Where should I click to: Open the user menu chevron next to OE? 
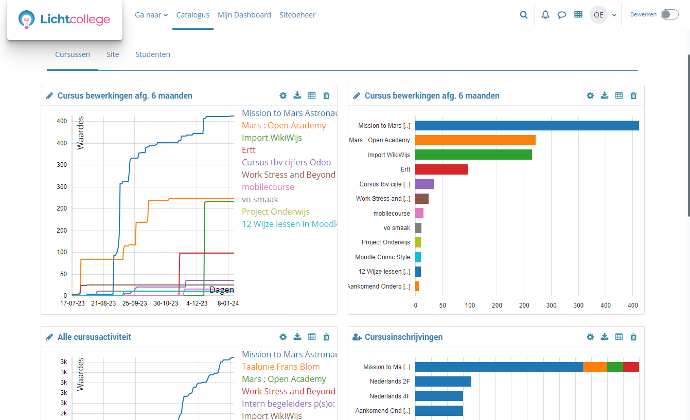[x=613, y=15]
